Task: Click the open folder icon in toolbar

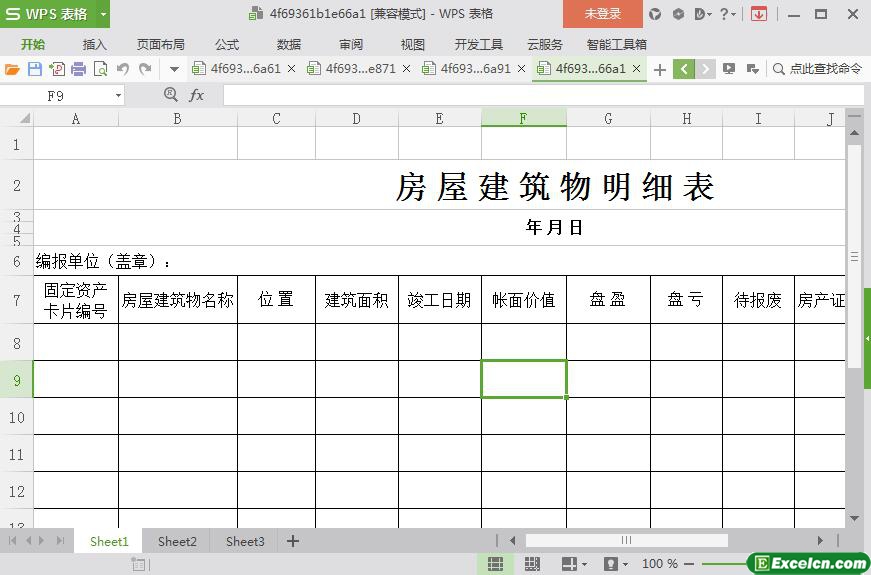Action: coord(12,69)
